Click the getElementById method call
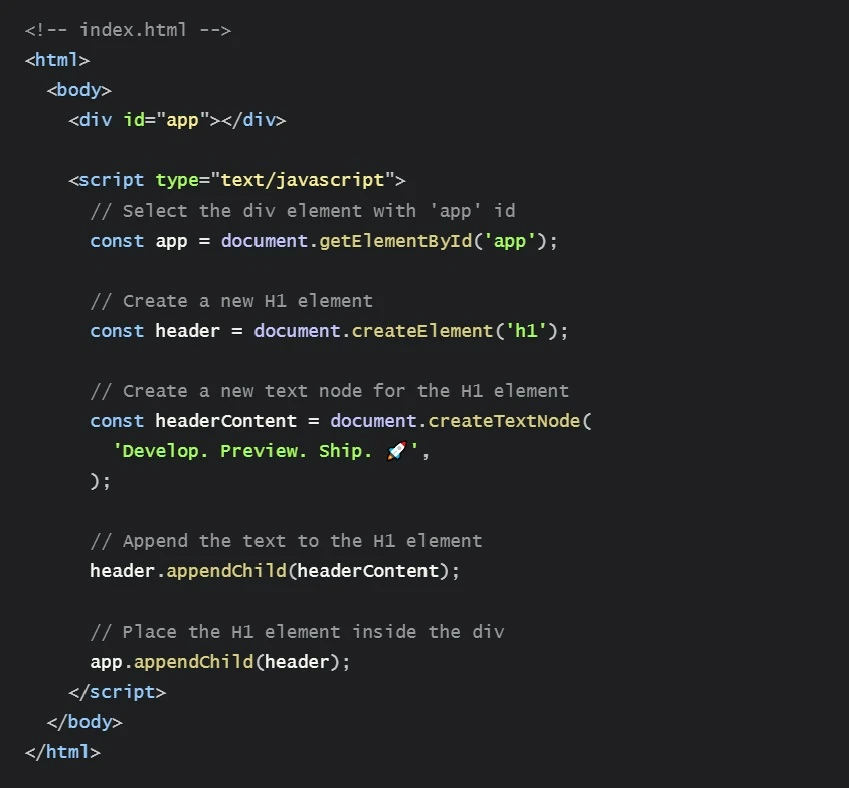Image resolution: width=849 pixels, height=788 pixels. (x=396, y=240)
